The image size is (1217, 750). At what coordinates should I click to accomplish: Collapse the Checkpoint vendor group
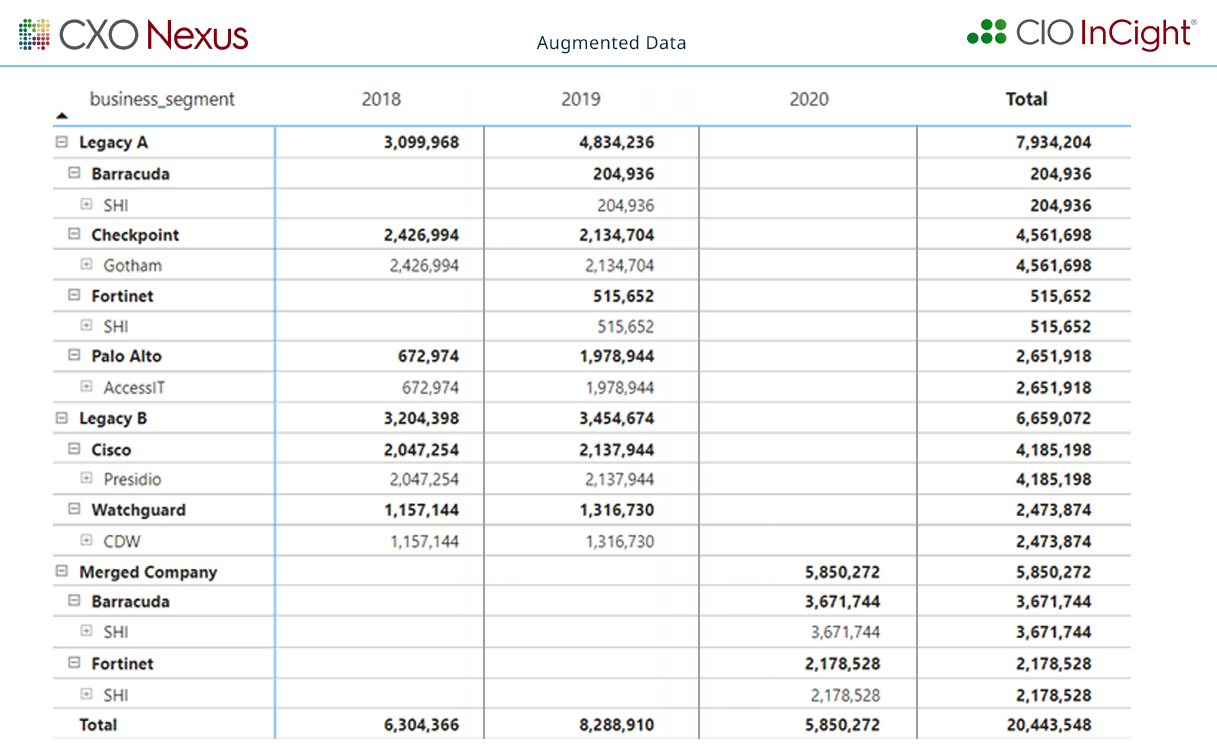74,235
